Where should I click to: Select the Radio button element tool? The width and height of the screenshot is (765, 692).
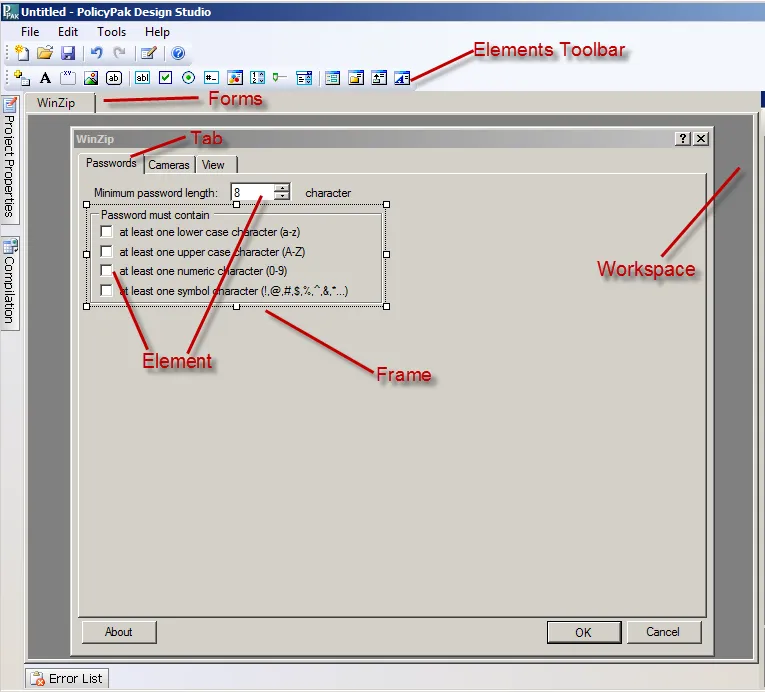188,78
